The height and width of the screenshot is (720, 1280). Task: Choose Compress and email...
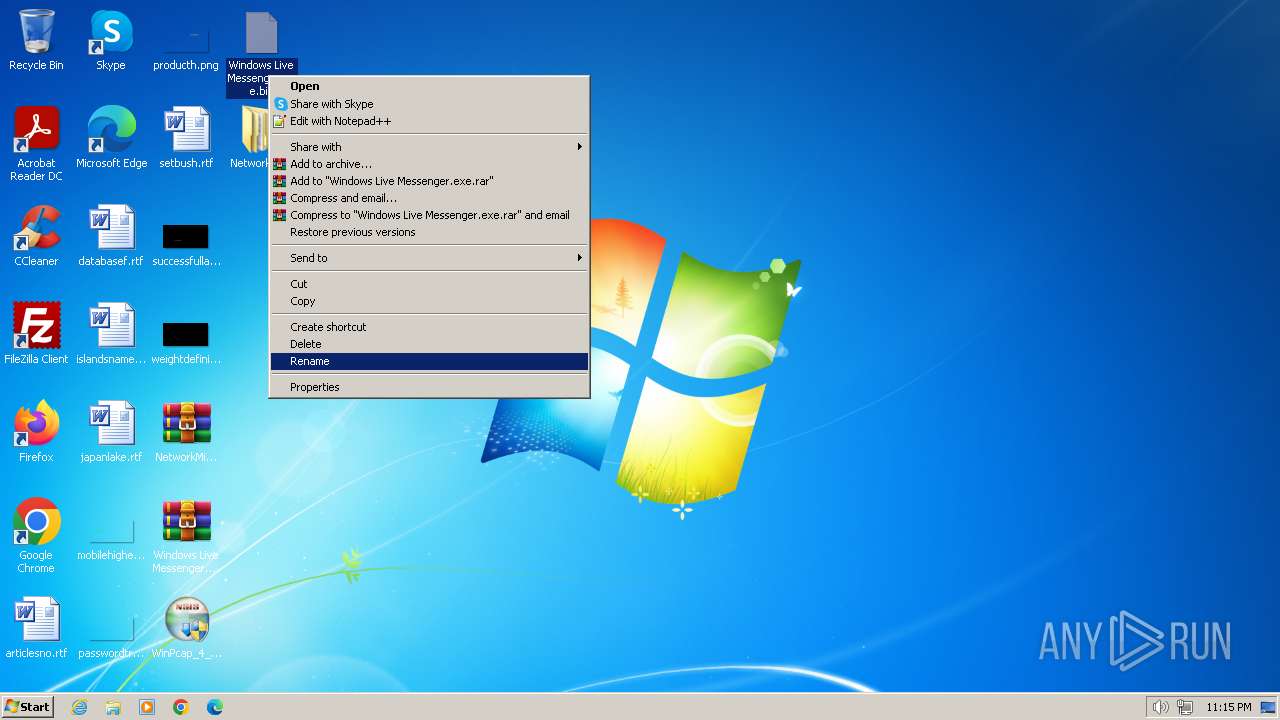(429, 198)
